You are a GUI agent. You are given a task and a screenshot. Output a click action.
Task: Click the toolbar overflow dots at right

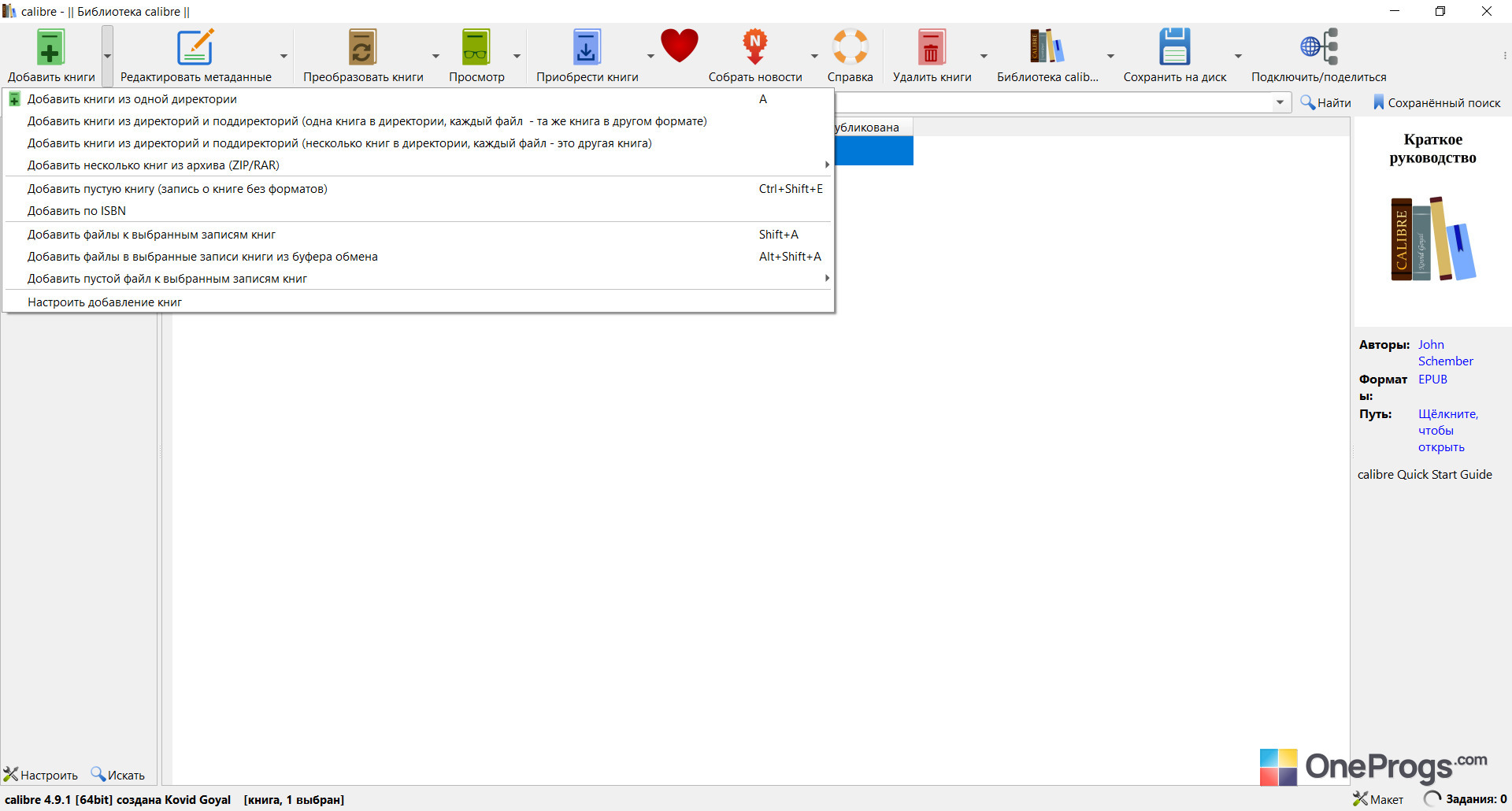coord(1505,56)
